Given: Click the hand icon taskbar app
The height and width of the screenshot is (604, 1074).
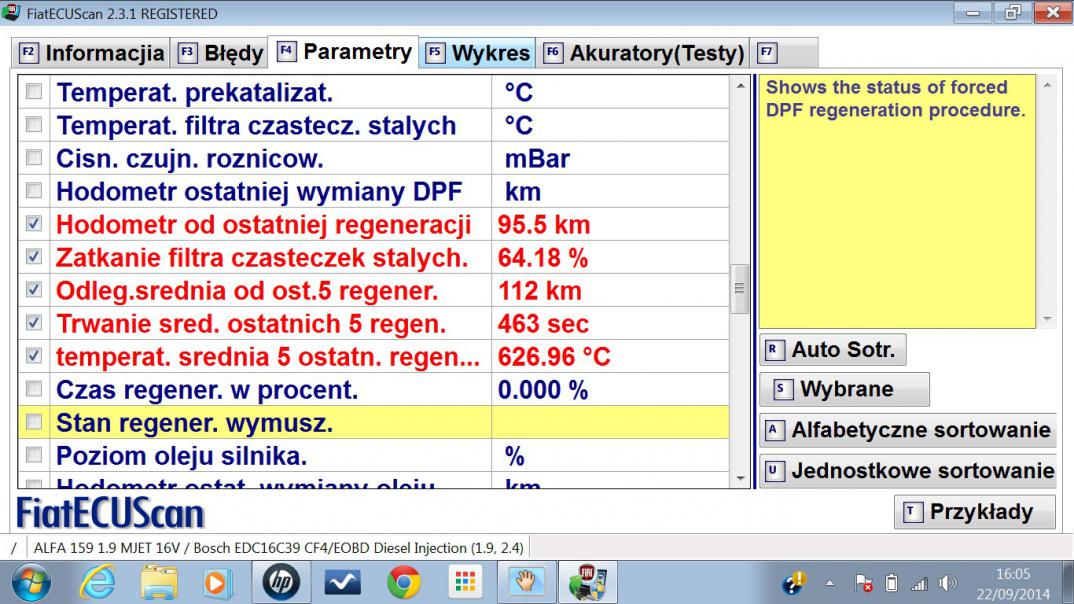Looking at the screenshot, I should [525, 583].
